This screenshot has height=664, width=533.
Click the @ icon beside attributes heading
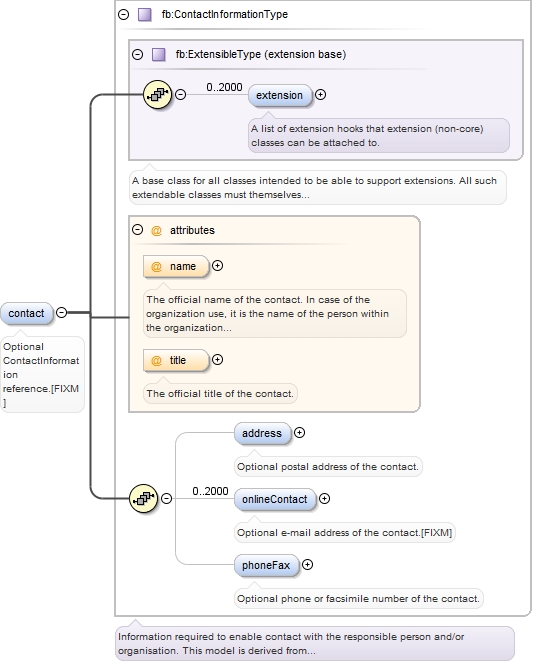point(156,231)
